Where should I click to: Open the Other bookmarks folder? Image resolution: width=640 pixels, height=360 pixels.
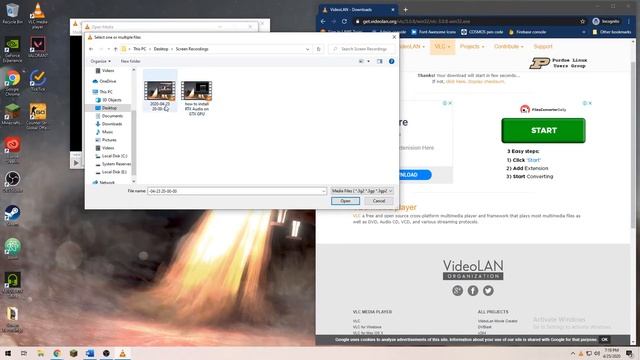pyautogui.click(x=612, y=32)
